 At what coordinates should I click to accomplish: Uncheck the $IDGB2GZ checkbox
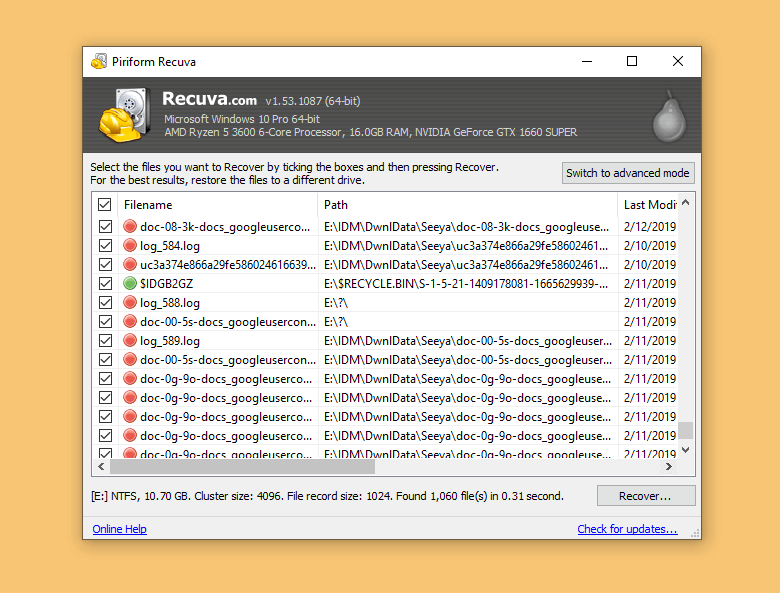pos(105,283)
